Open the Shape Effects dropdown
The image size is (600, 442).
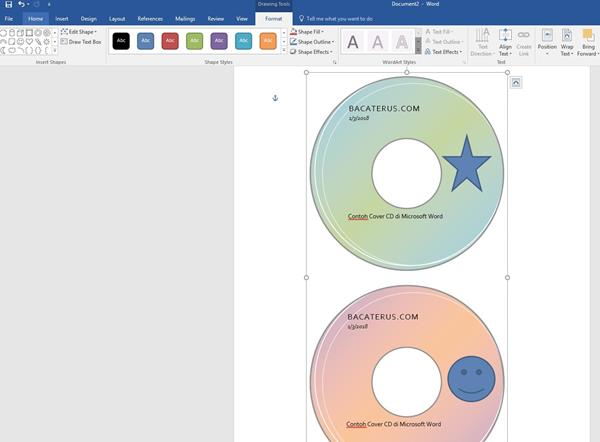point(311,52)
